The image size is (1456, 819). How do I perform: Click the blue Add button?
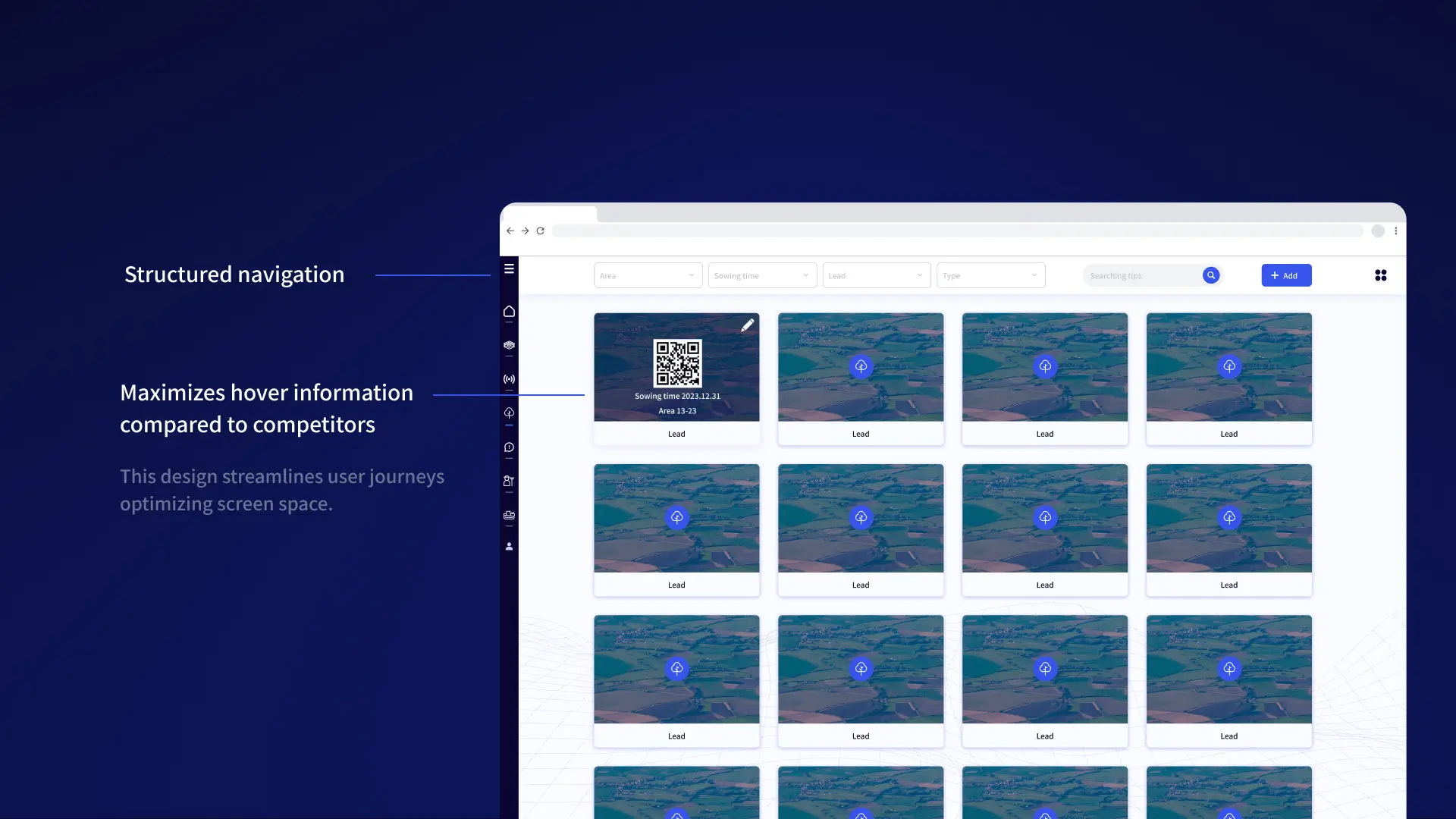click(x=1285, y=275)
